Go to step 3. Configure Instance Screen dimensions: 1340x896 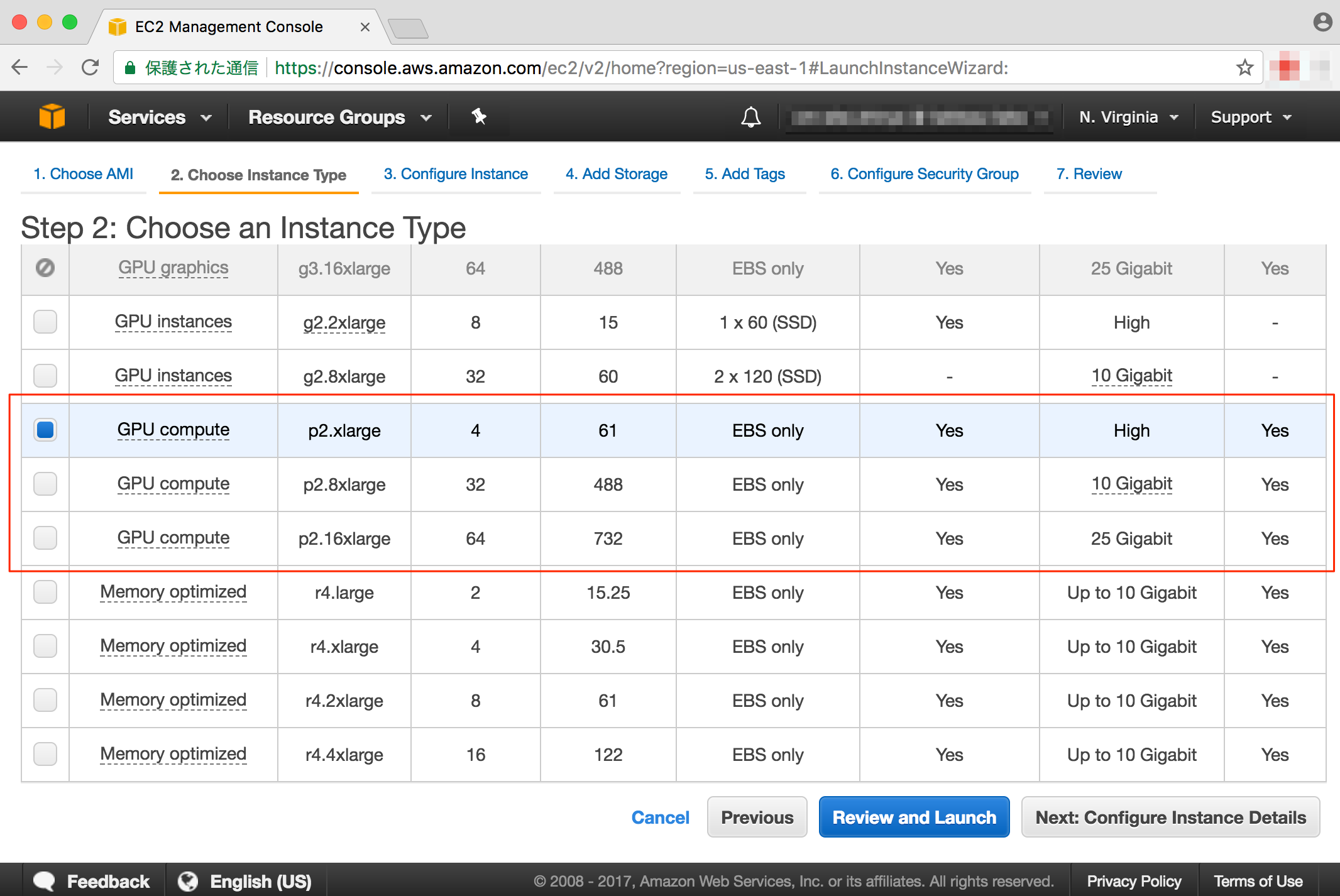tap(456, 174)
